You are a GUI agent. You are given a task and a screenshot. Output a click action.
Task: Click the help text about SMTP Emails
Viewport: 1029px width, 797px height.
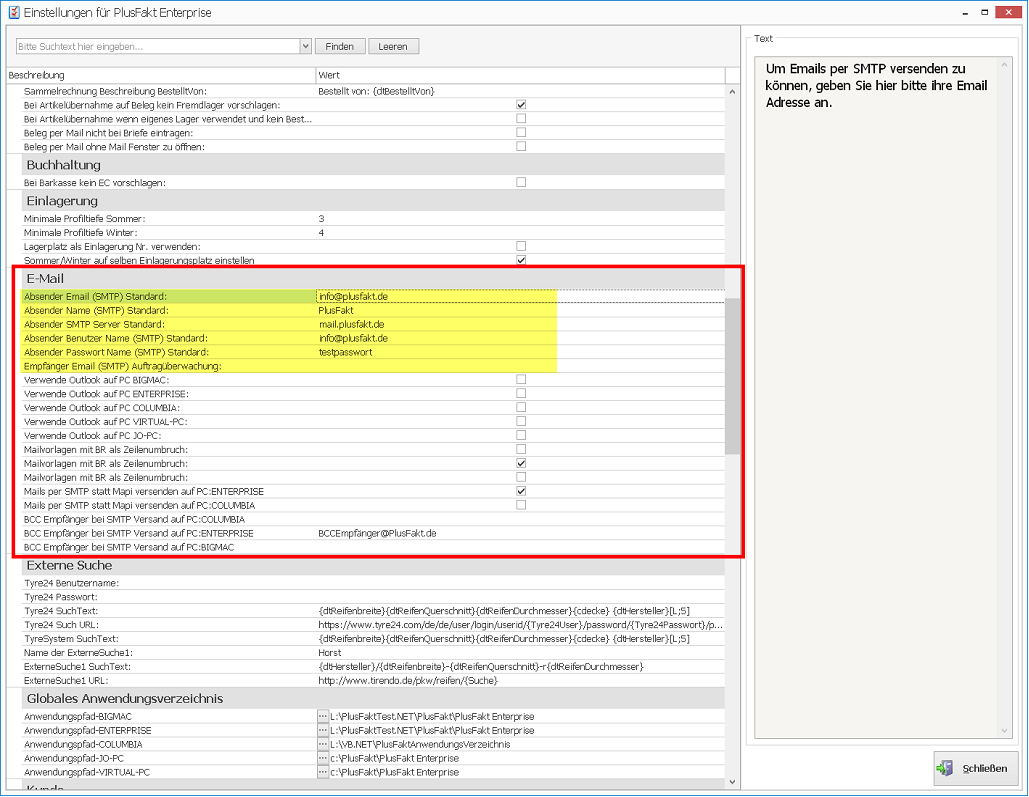point(876,85)
